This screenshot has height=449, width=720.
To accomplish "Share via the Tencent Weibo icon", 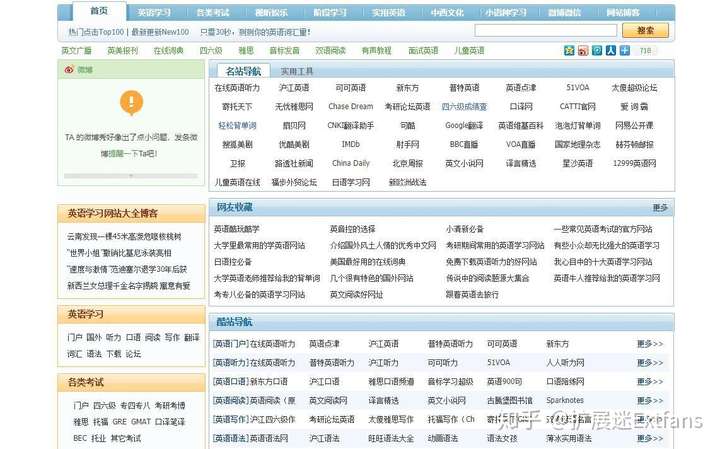I will tap(596, 51).
